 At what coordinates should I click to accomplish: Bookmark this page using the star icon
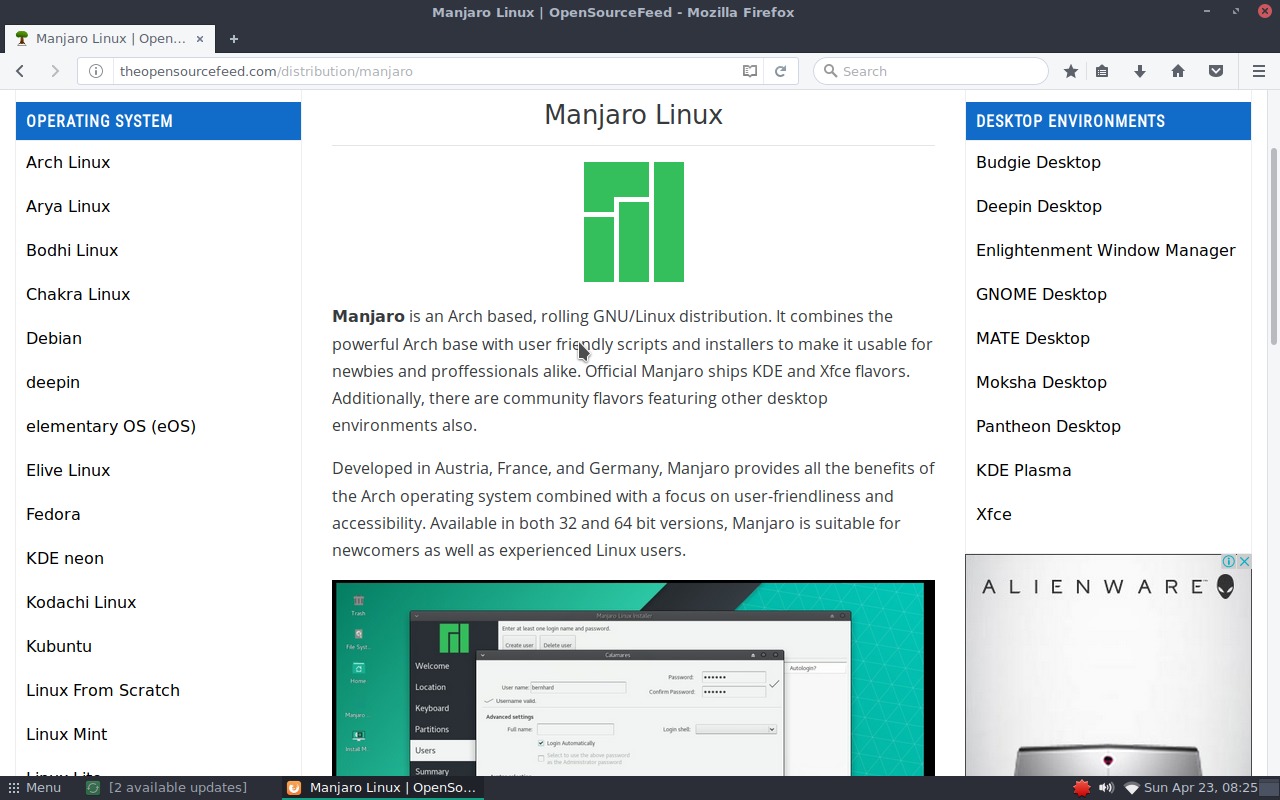(x=1070, y=71)
